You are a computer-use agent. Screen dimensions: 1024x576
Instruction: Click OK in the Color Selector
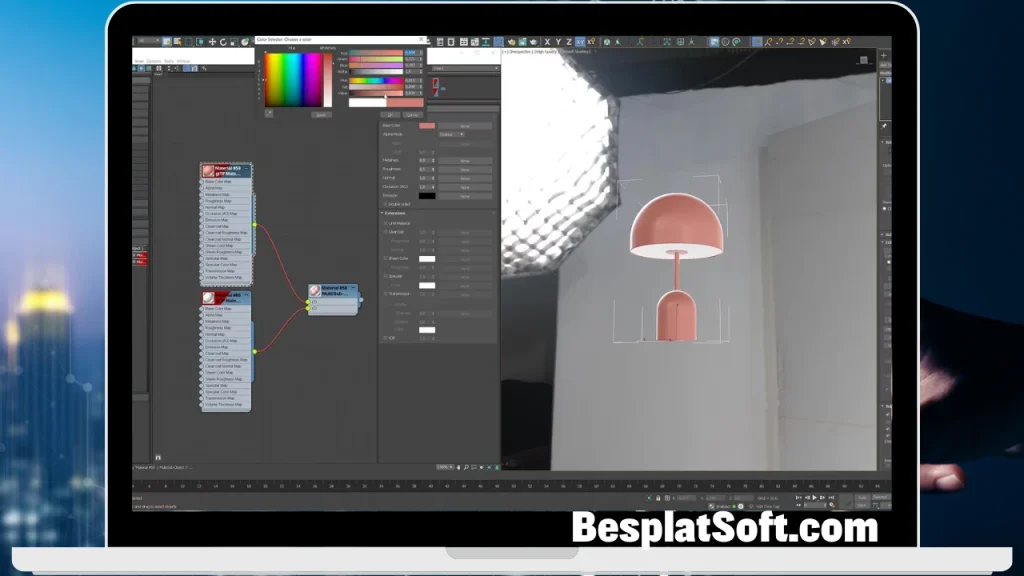(391, 114)
